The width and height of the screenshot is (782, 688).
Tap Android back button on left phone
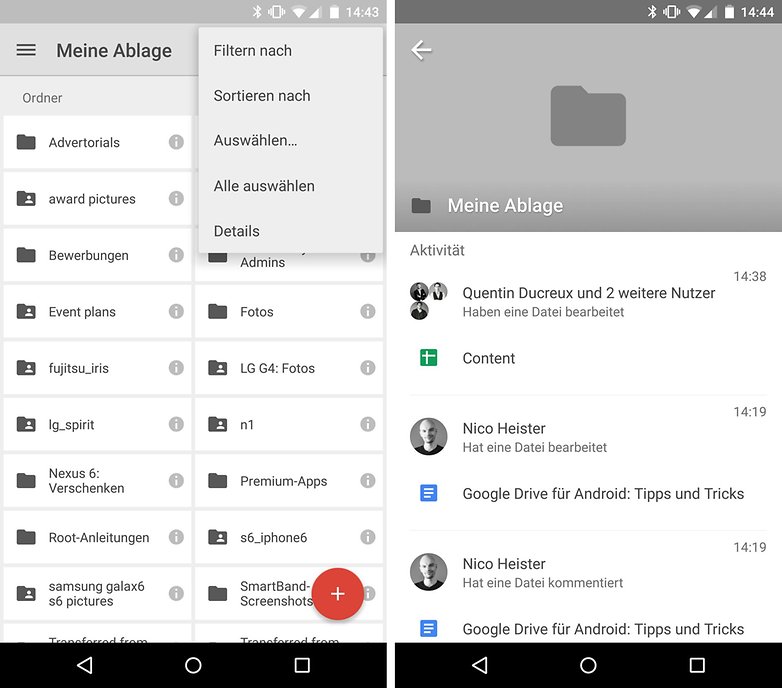[85, 665]
